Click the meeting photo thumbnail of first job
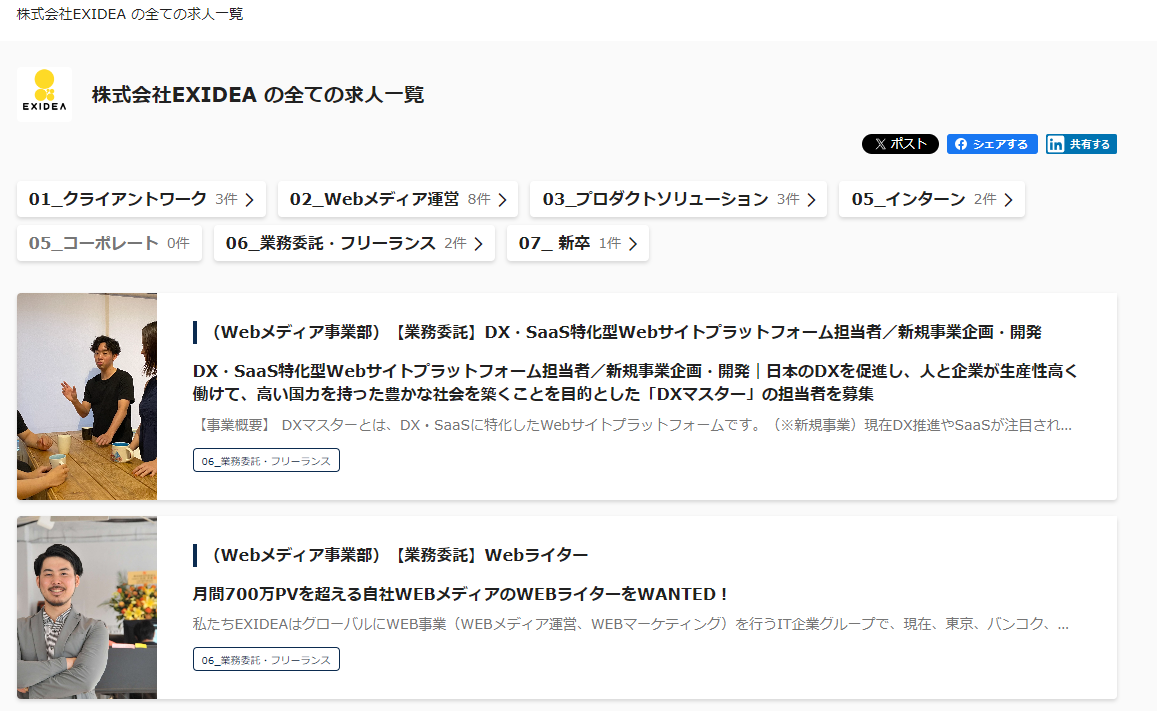The image size is (1157, 711). click(x=87, y=396)
